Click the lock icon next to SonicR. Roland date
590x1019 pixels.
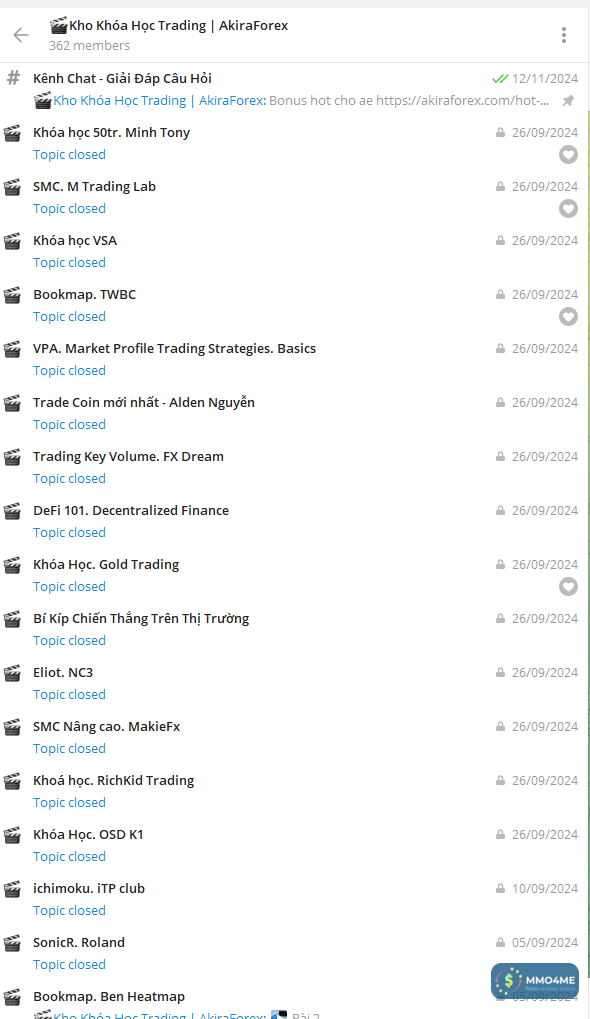[500, 942]
